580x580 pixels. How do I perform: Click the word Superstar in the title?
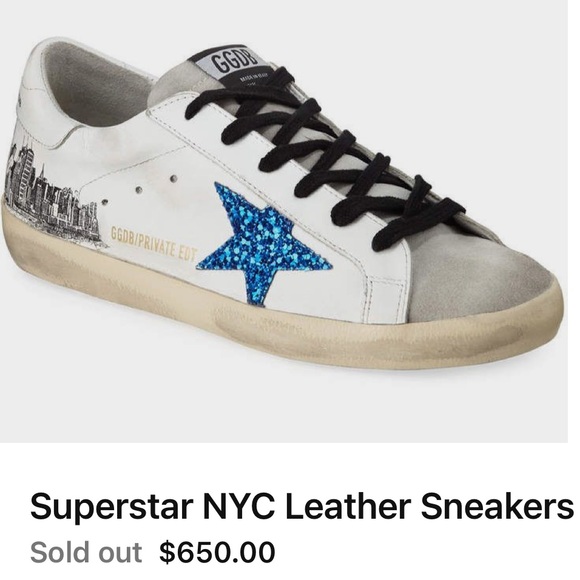pyautogui.click(x=112, y=508)
